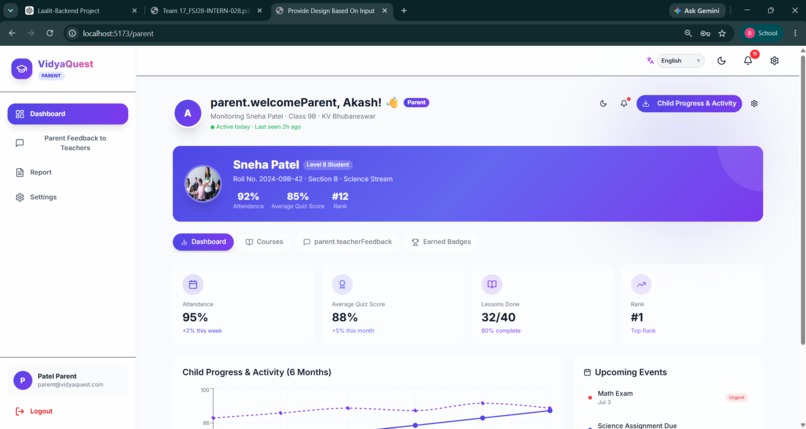
Task: Click the Math Exam upcoming event
Action: click(666, 397)
